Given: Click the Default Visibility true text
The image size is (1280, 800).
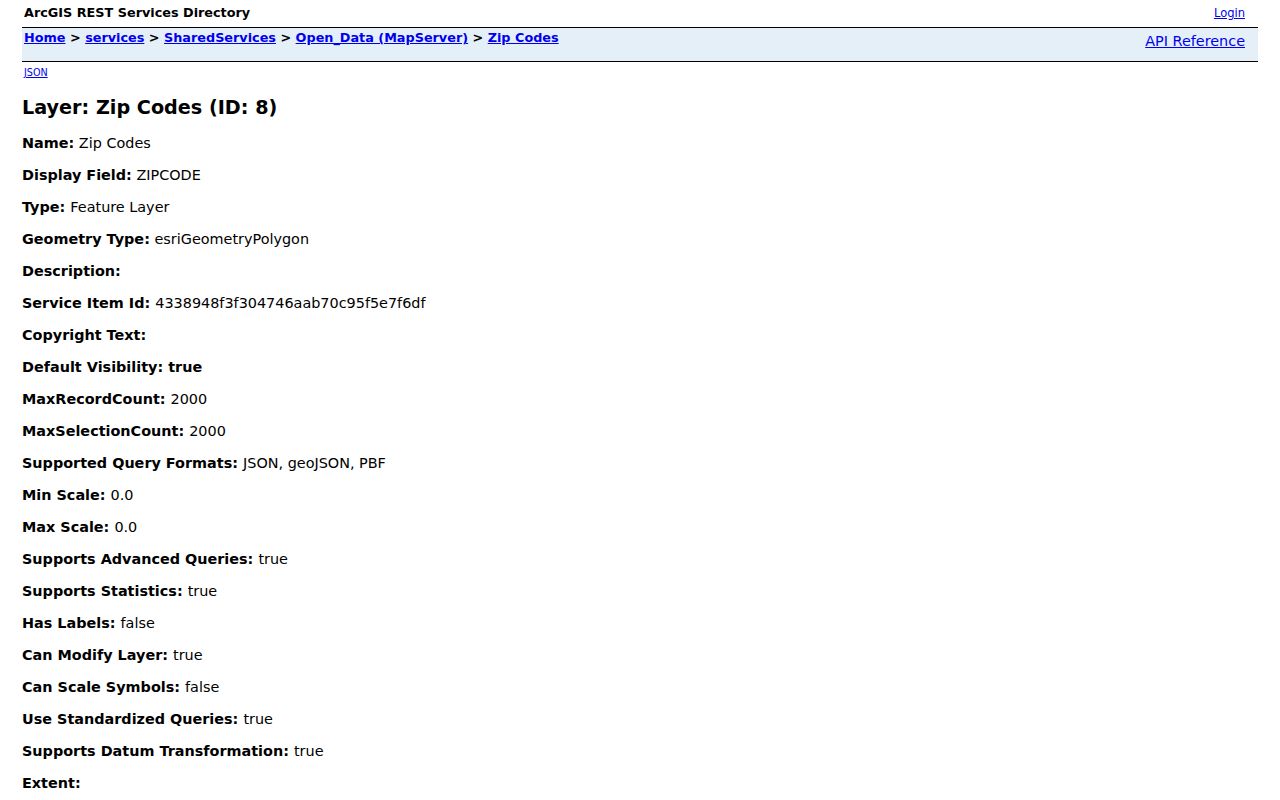Looking at the screenshot, I should tap(112, 367).
